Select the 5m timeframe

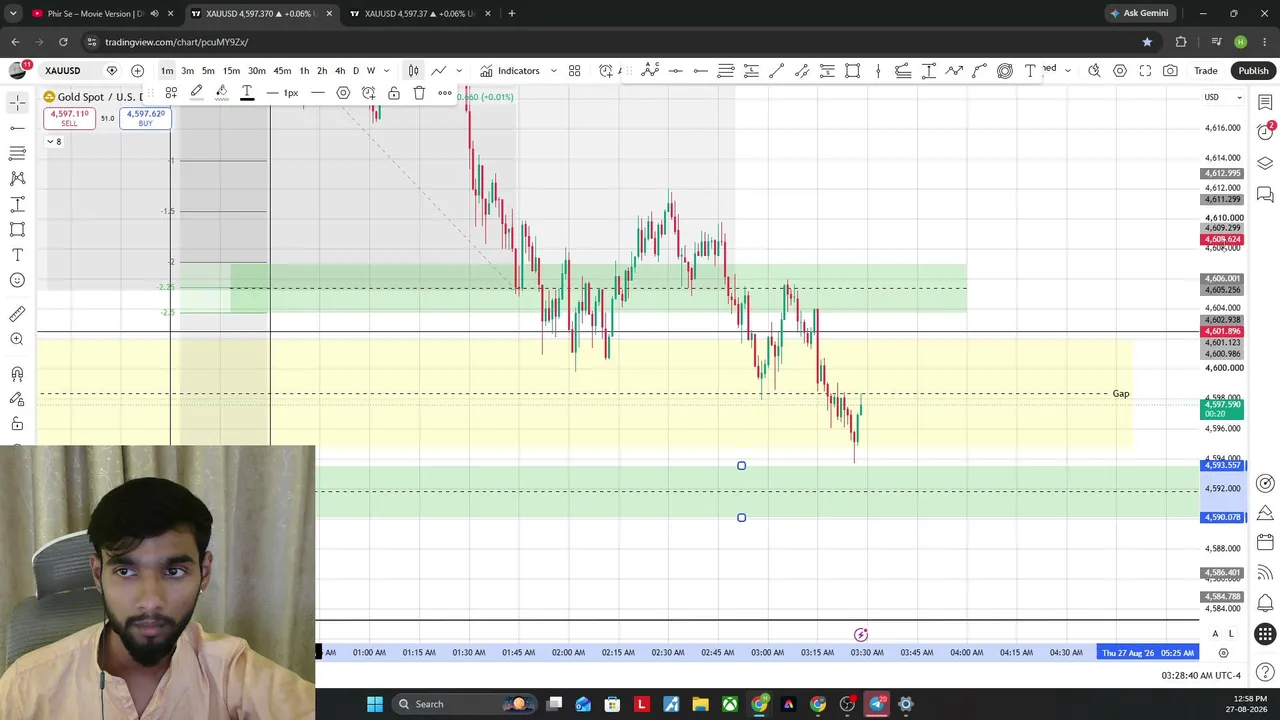[x=208, y=71]
